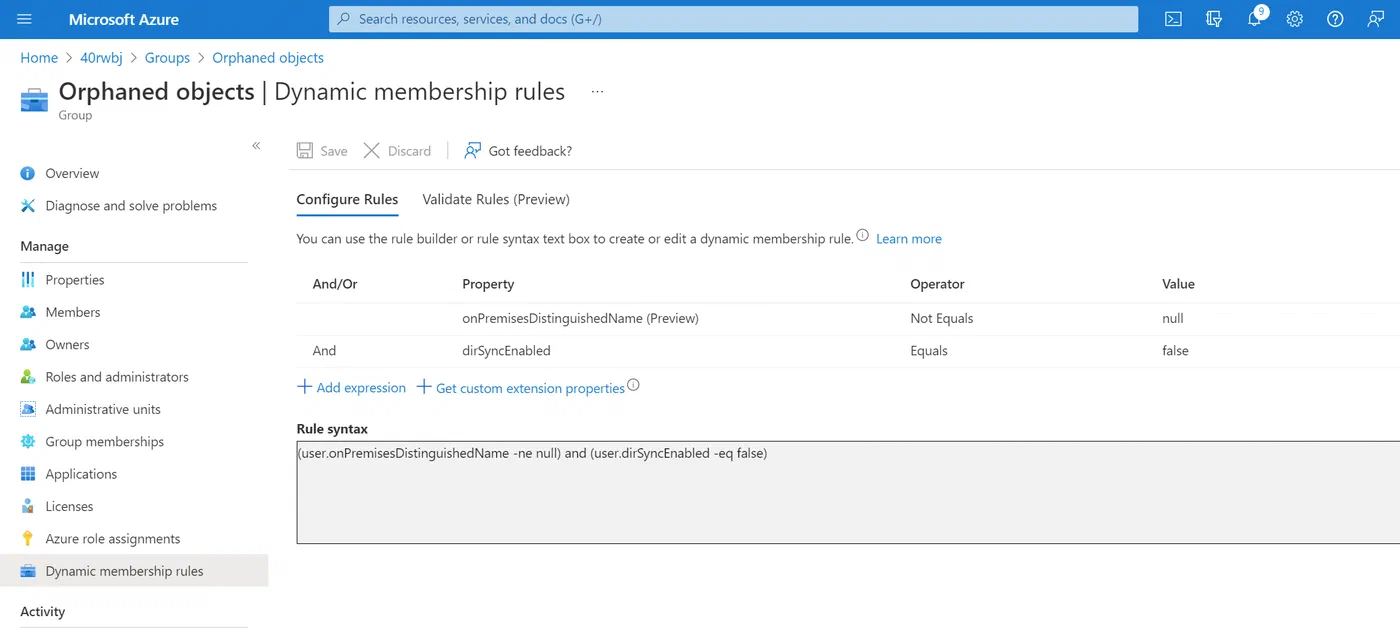The width and height of the screenshot is (1400, 631).
Task: Click inside the Rule syntax text box
Action: tap(848, 492)
